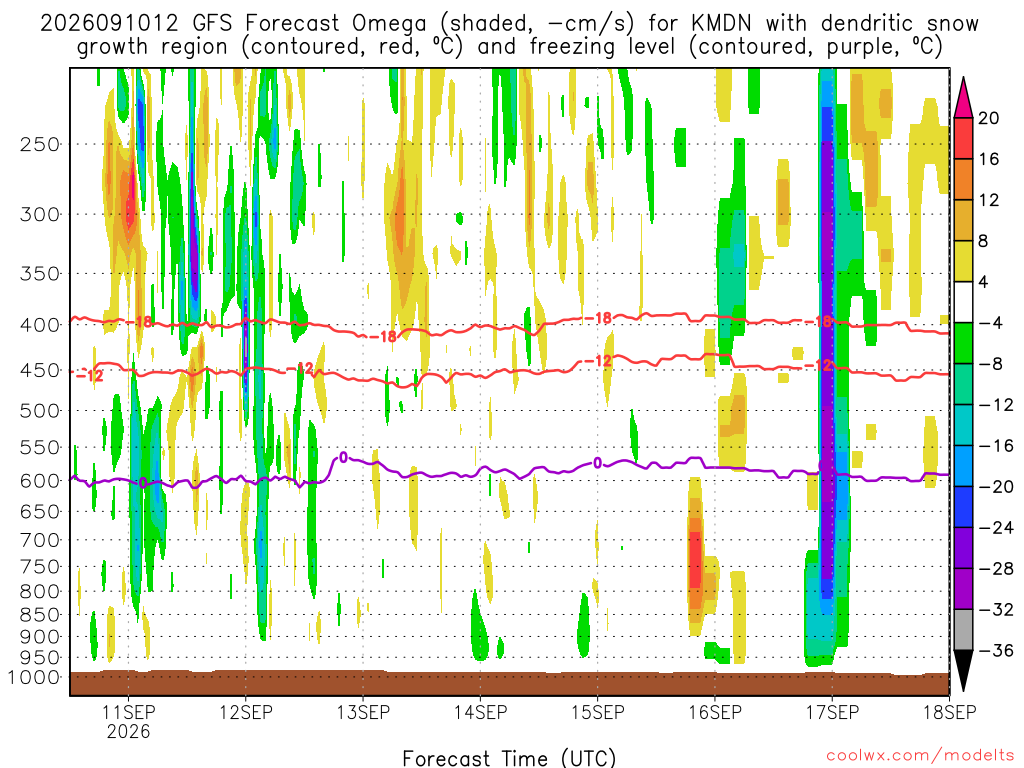Click the 11SEP 2026 axis label
The height and width of the screenshot is (768, 1024).
point(129,721)
